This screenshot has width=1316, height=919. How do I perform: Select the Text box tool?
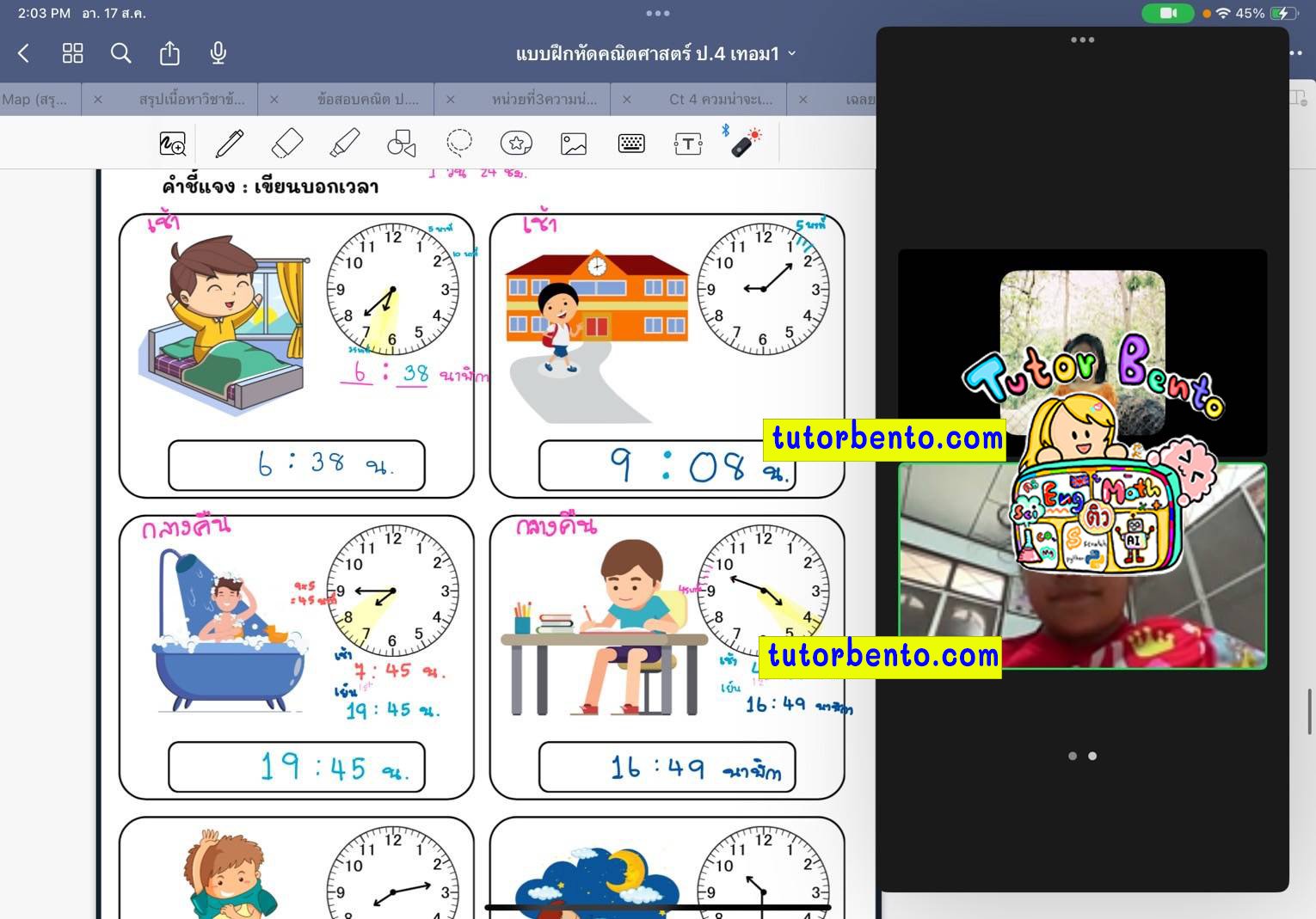(x=688, y=144)
